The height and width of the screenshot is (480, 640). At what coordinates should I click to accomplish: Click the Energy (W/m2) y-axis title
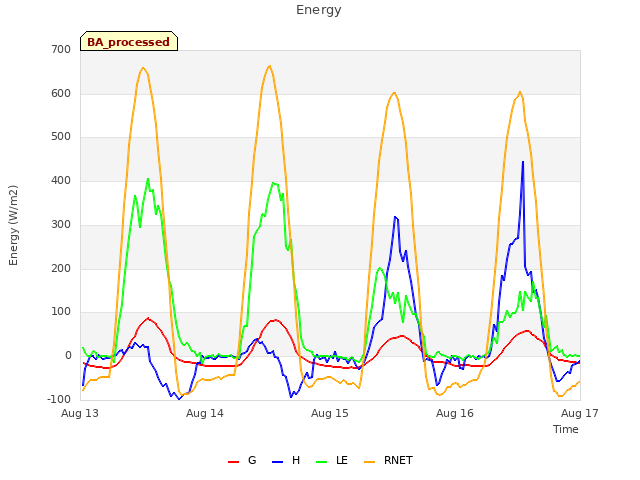pyautogui.click(x=13, y=225)
